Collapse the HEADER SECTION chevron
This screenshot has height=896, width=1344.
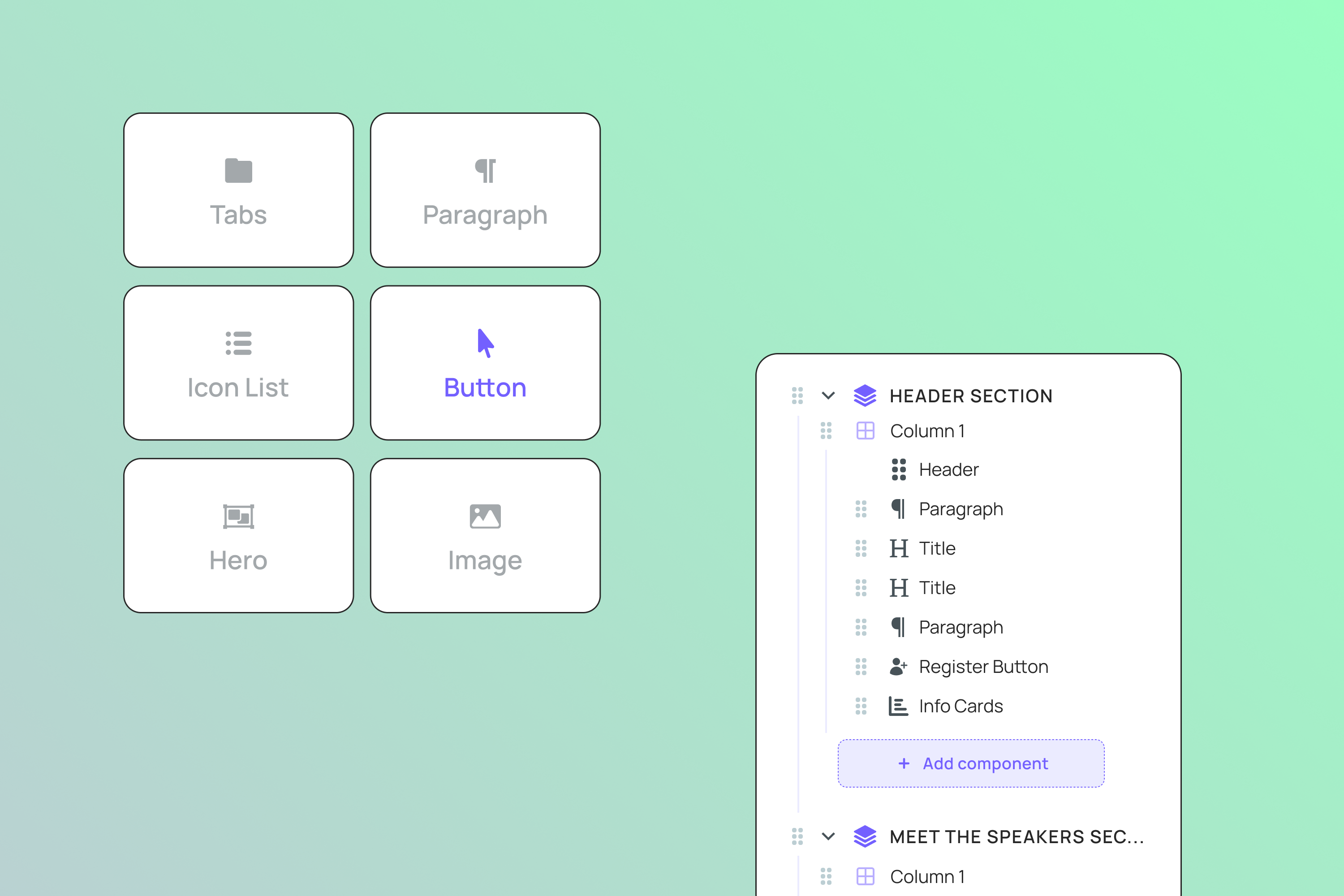click(x=828, y=396)
